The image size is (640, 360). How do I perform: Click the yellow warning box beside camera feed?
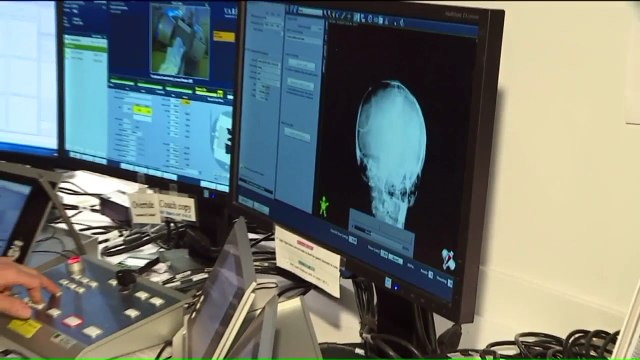pos(224,36)
